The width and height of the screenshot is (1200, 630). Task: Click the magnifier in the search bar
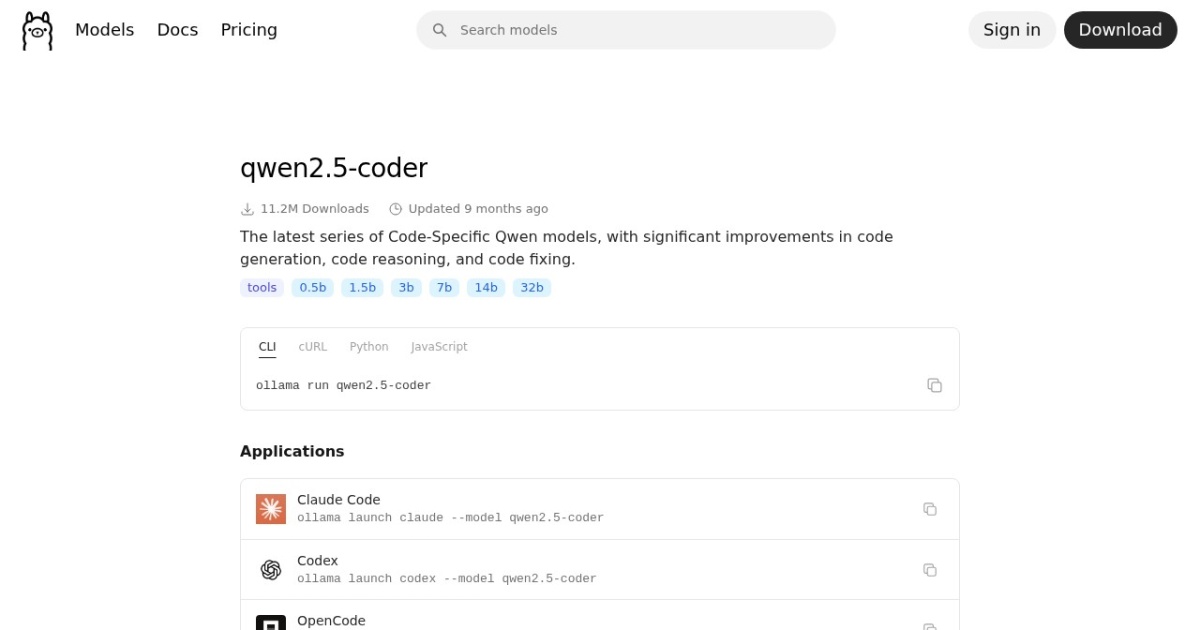coord(440,30)
